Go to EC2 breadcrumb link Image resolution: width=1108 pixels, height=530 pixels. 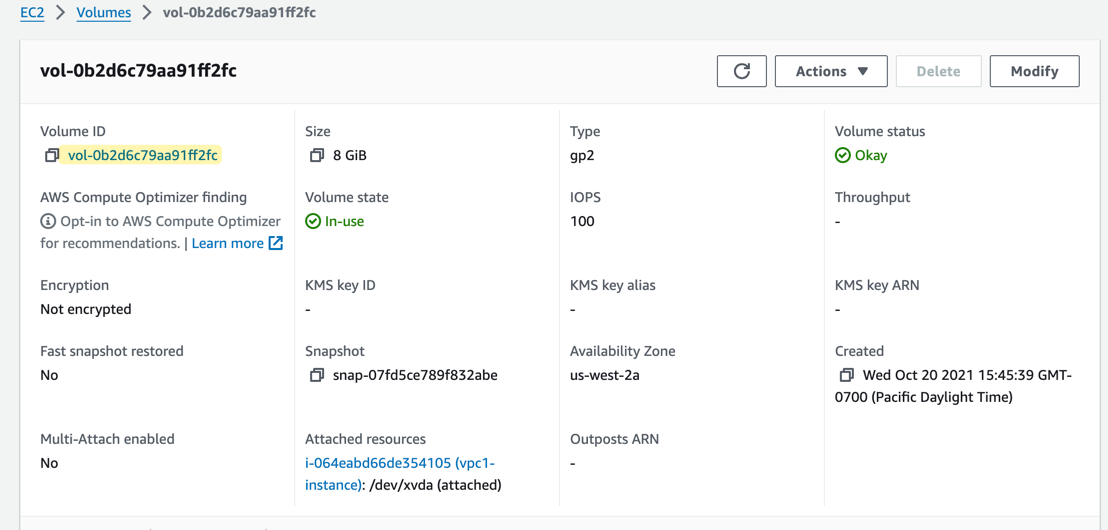[x=33, y=13]
